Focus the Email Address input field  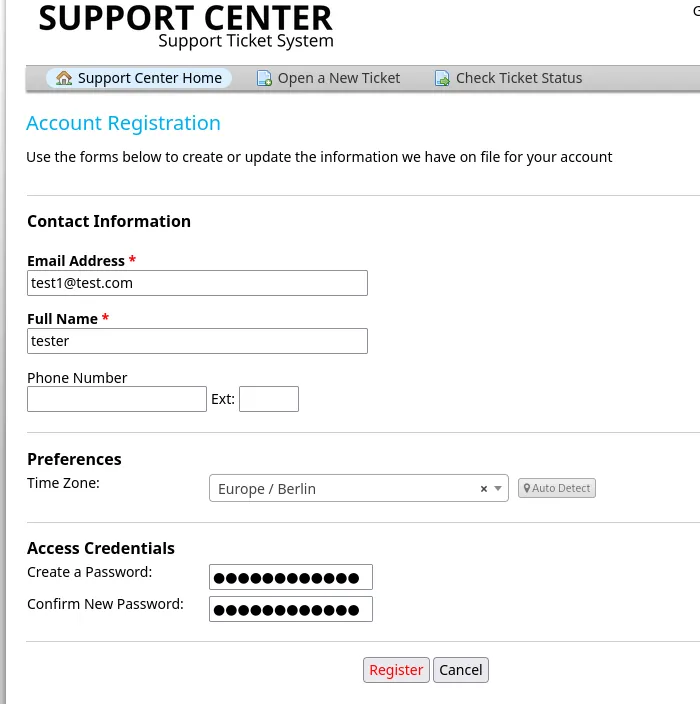197,283
